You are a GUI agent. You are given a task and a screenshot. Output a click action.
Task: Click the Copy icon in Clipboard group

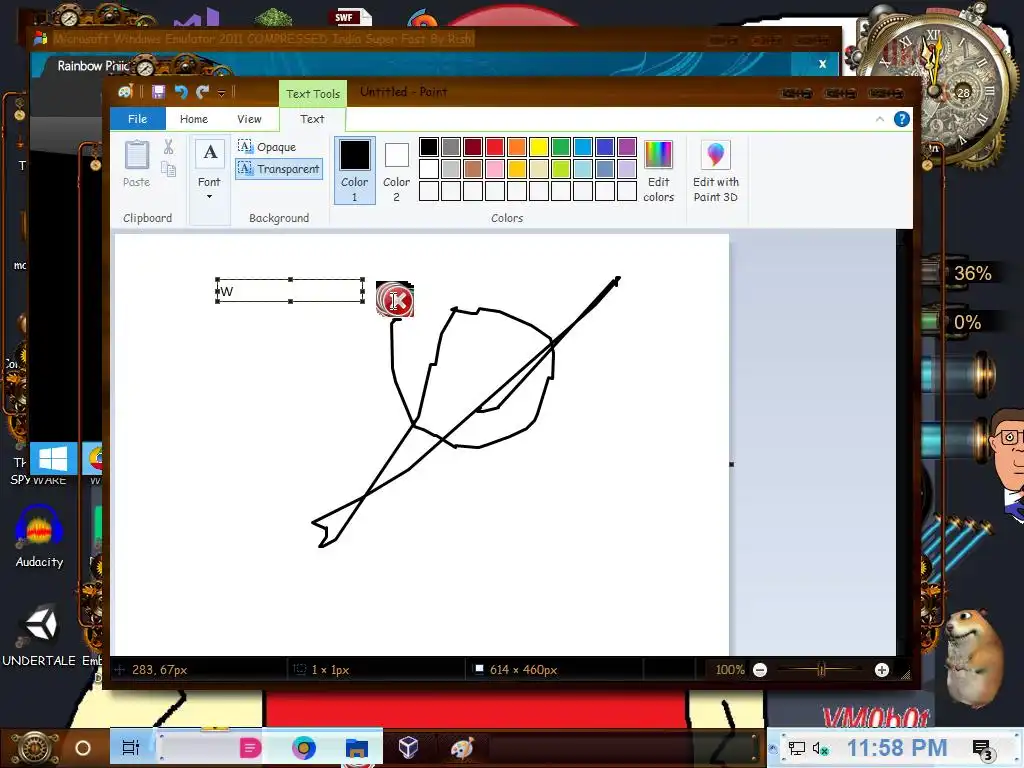(168, 170)
